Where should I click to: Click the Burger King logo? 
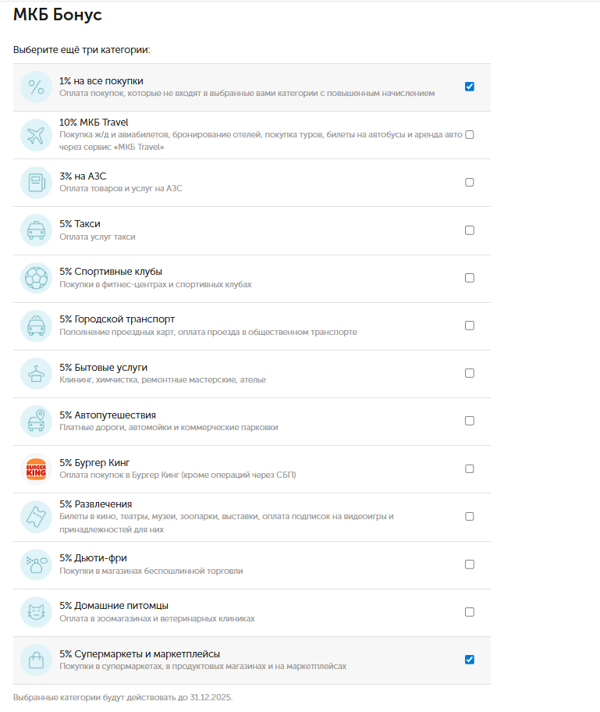(x=36, y=469)
